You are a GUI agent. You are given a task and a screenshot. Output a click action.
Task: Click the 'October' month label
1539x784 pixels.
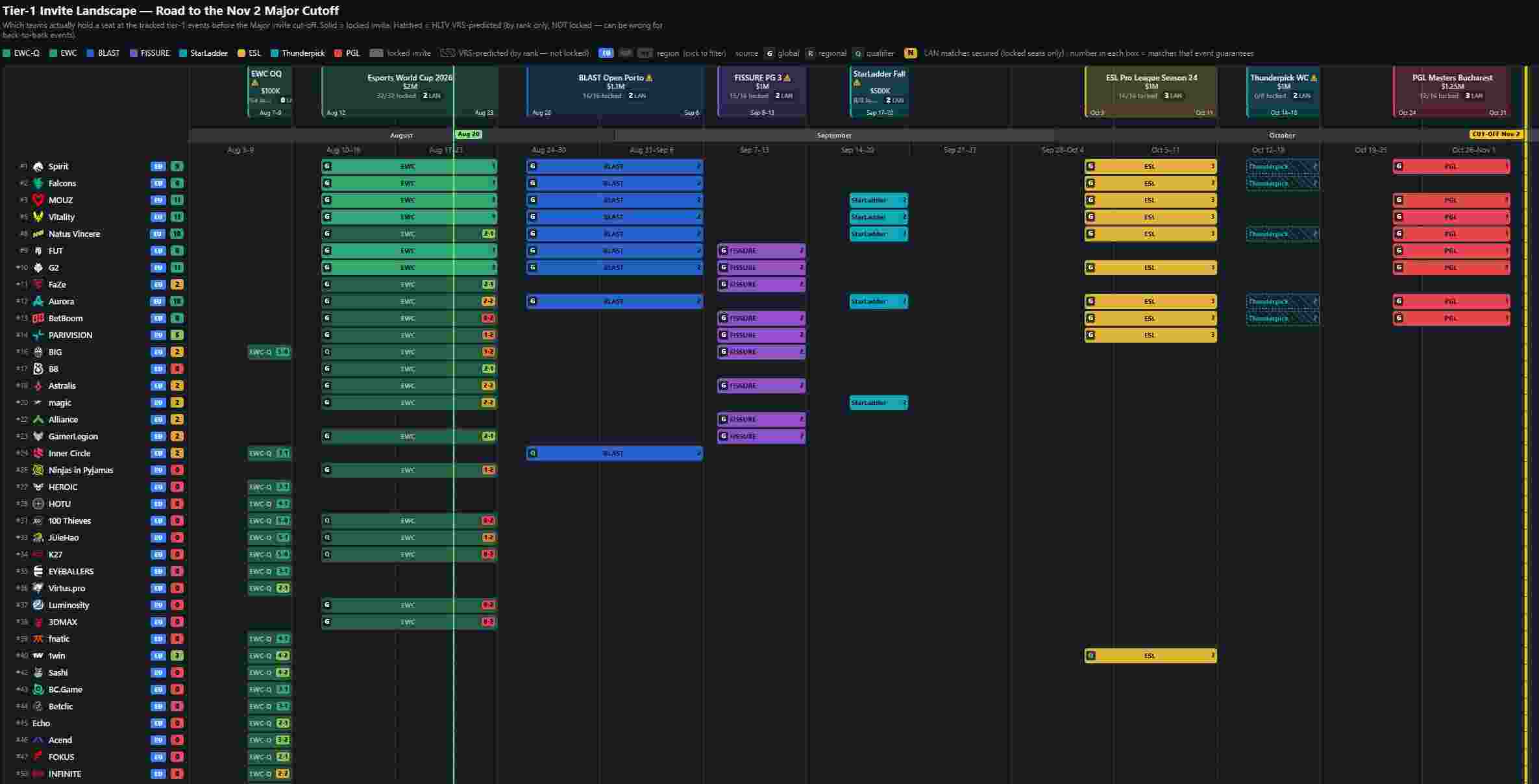coord(1282,136)
